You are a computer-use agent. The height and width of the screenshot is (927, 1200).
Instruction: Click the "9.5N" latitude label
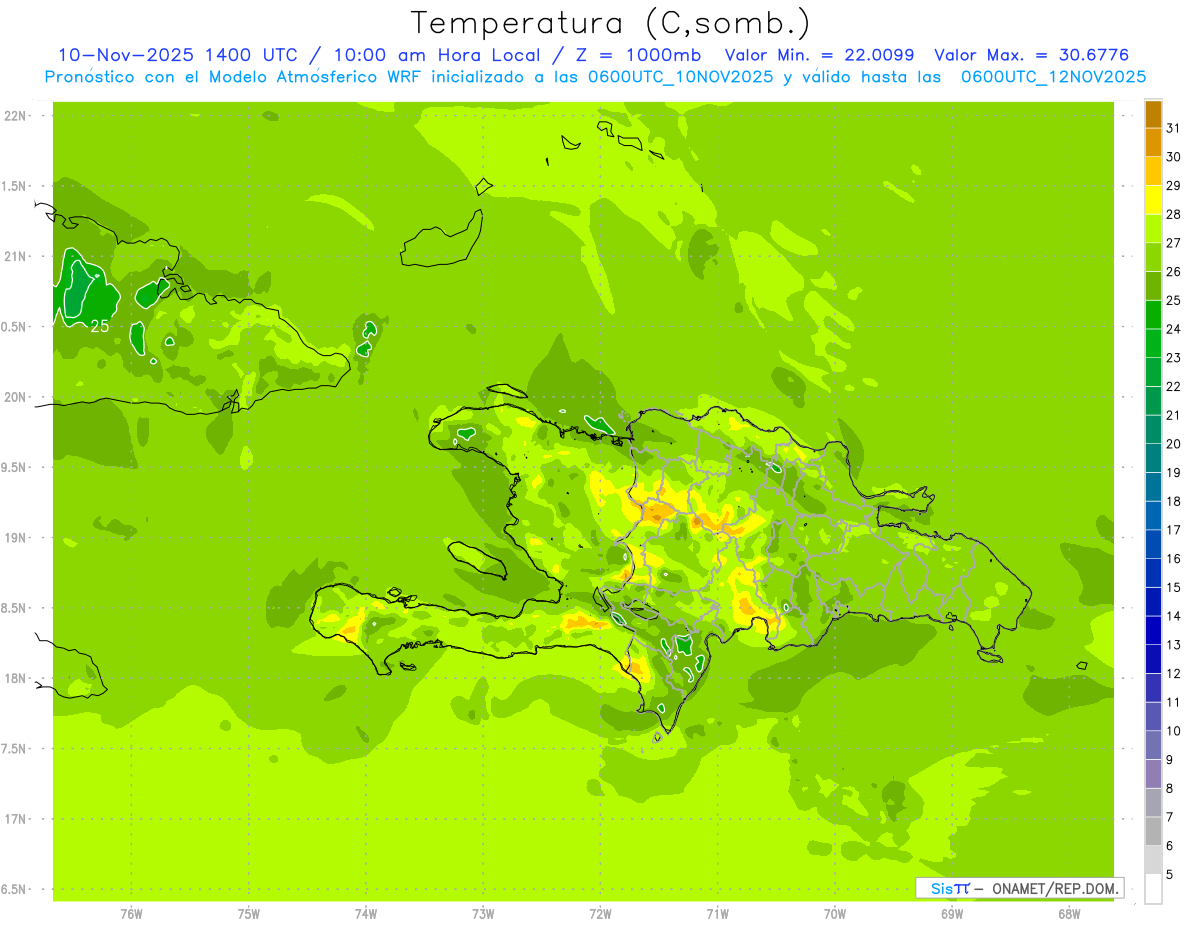[14, 467]
